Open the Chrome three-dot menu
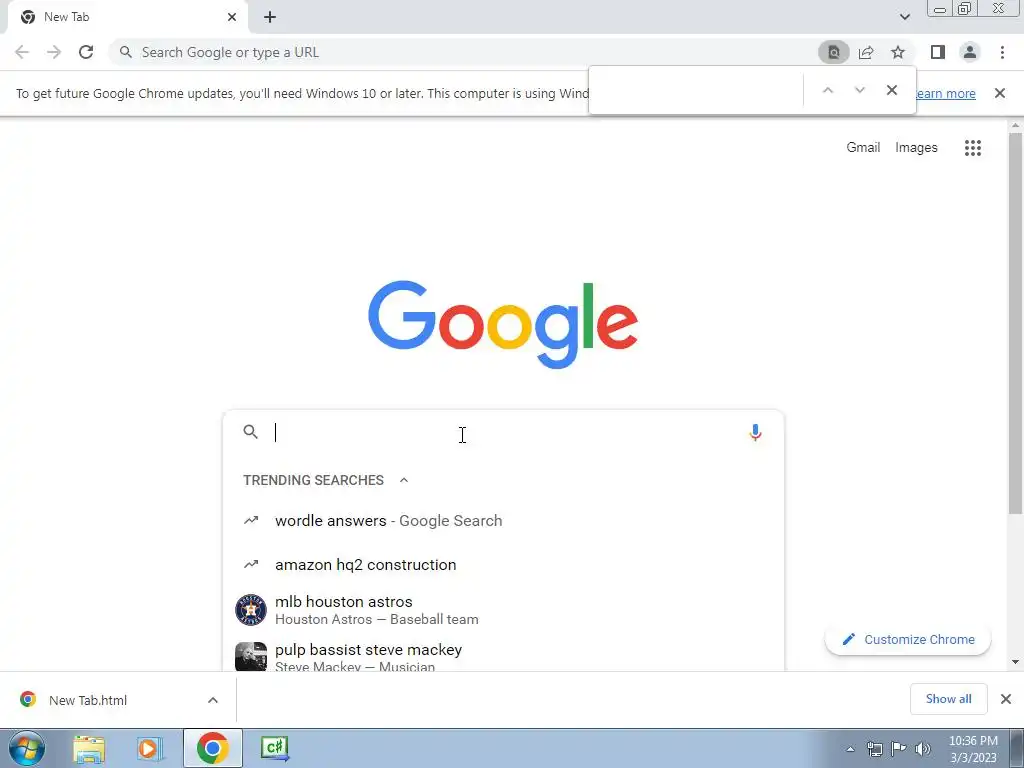Image resolution: width=1024 pixels, height=768 pixels. [x=1002, y=52]
